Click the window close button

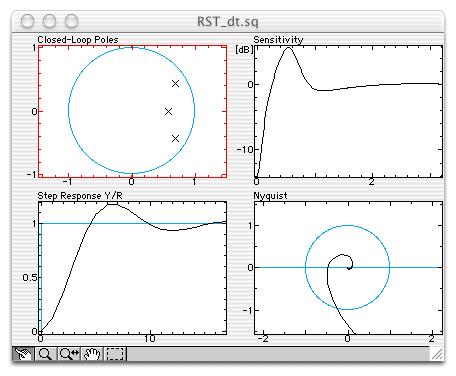(x=27, y=21)
